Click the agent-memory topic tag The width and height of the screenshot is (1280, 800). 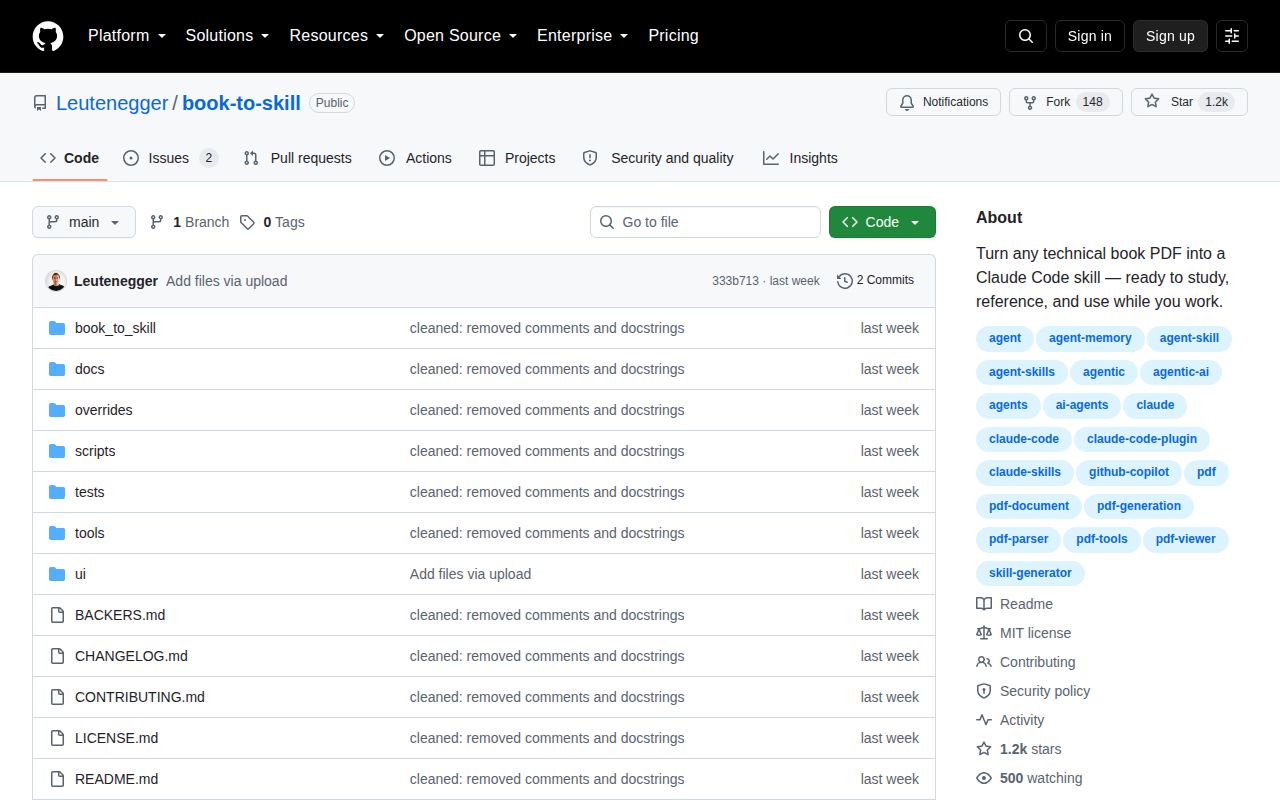(1090, 338)
